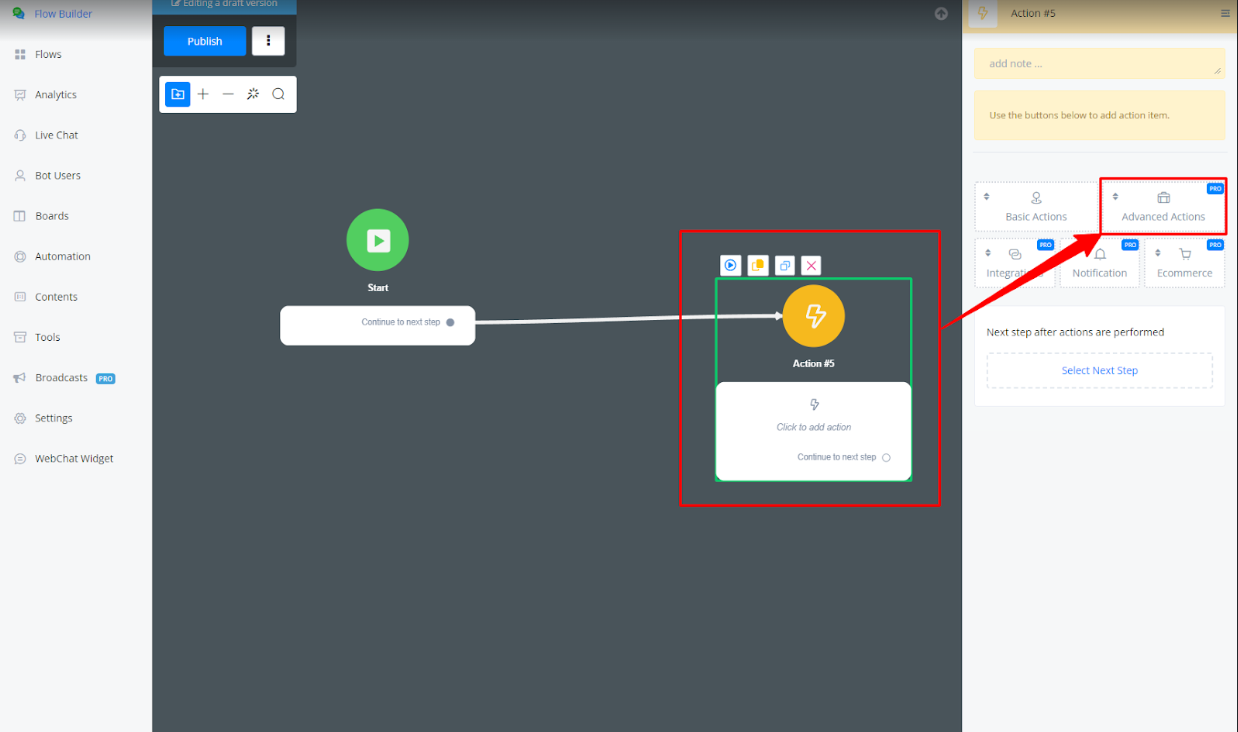Click the search magnifier icon in canvas toolbar
The height and width of the screenshot is (732, 1238).
pyautogui.click(x=279, y=94)
